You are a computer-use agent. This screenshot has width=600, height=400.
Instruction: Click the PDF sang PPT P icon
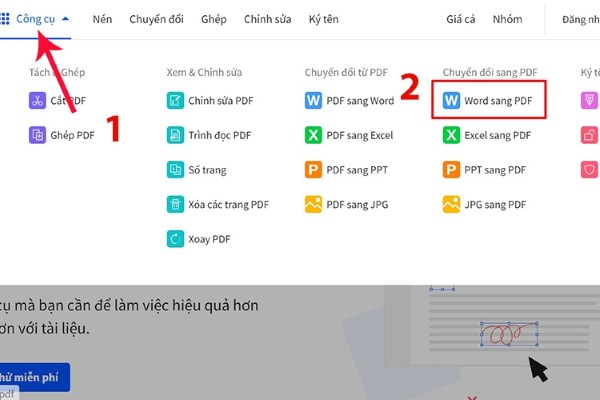coord(313,170)
